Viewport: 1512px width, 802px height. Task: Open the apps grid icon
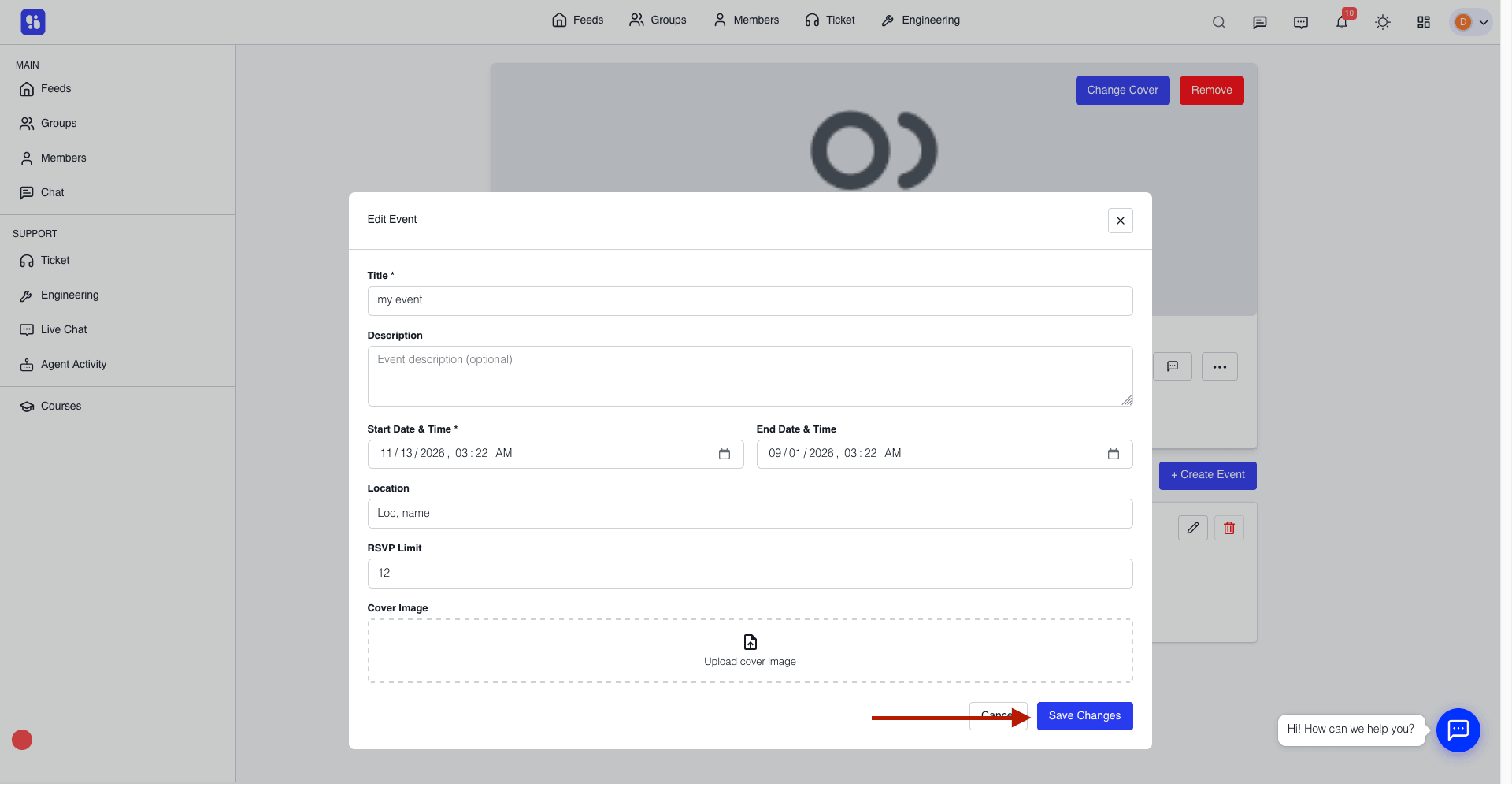[1424, 22]
